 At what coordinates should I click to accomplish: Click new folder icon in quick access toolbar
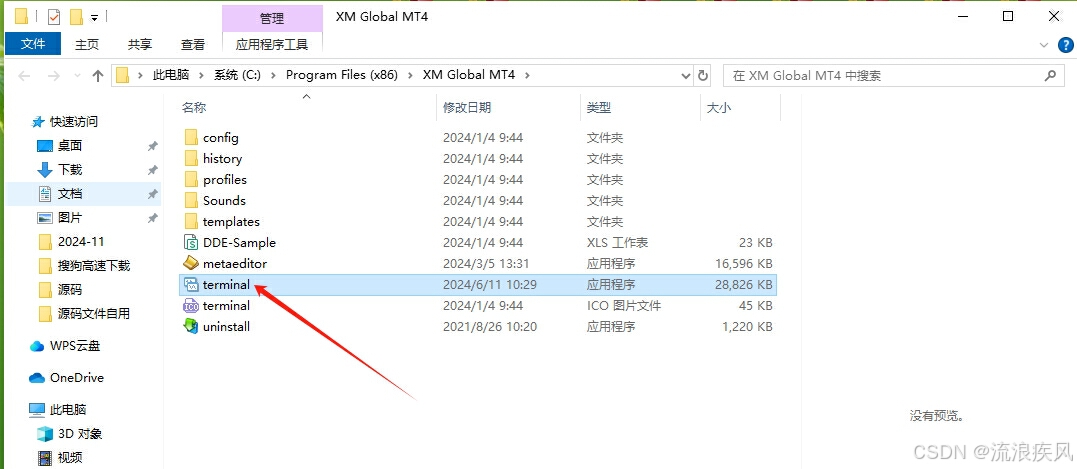pos(76,16)
